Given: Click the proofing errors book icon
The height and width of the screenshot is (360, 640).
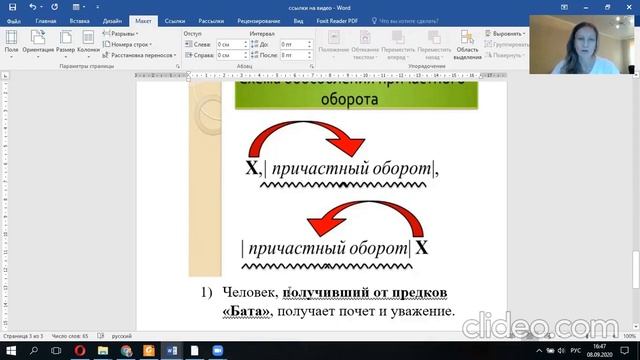Looking at the screenshot, I should pyautogui.click(x=101, y=336).
